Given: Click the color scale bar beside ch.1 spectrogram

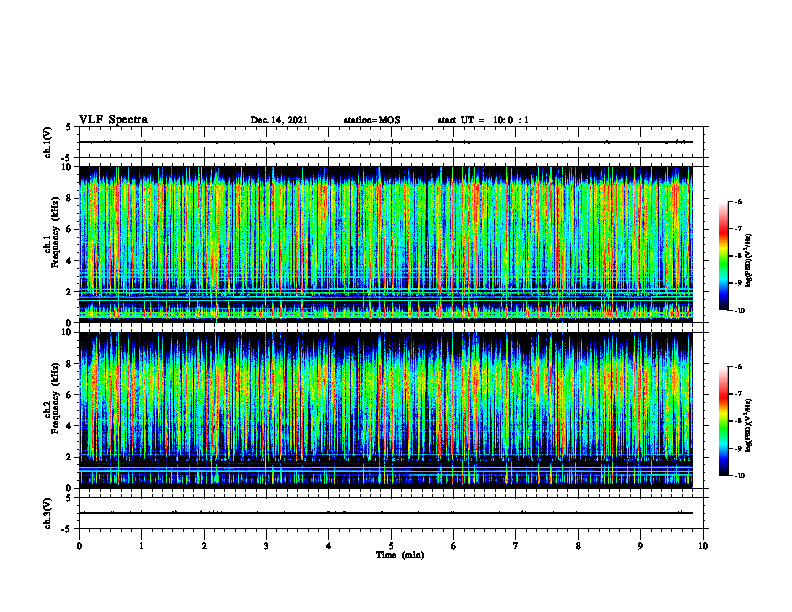Looking at the screenshot, I should 724,256.
